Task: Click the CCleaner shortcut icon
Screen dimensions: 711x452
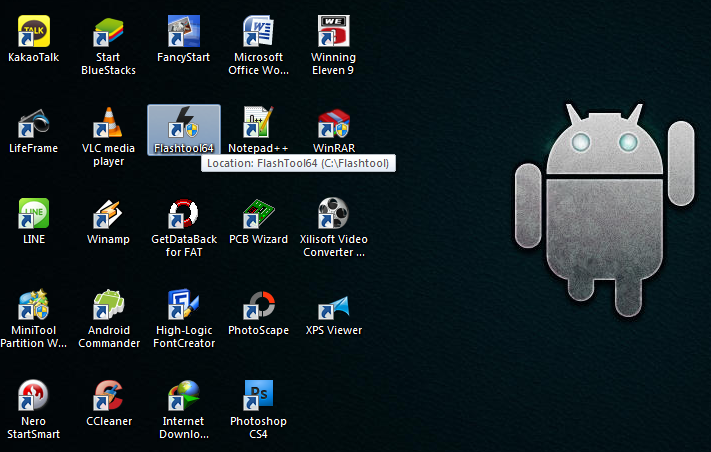Action: [108, 395]
